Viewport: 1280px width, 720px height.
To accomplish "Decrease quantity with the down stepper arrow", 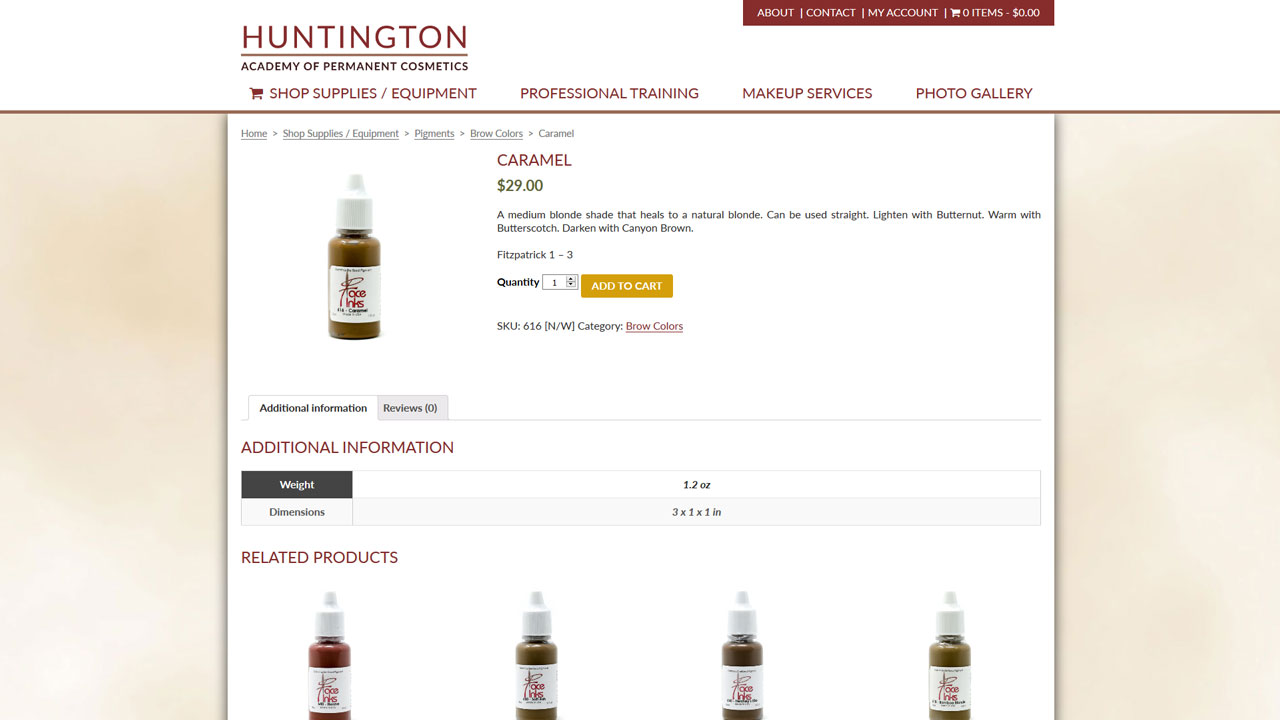I will 572,285.
